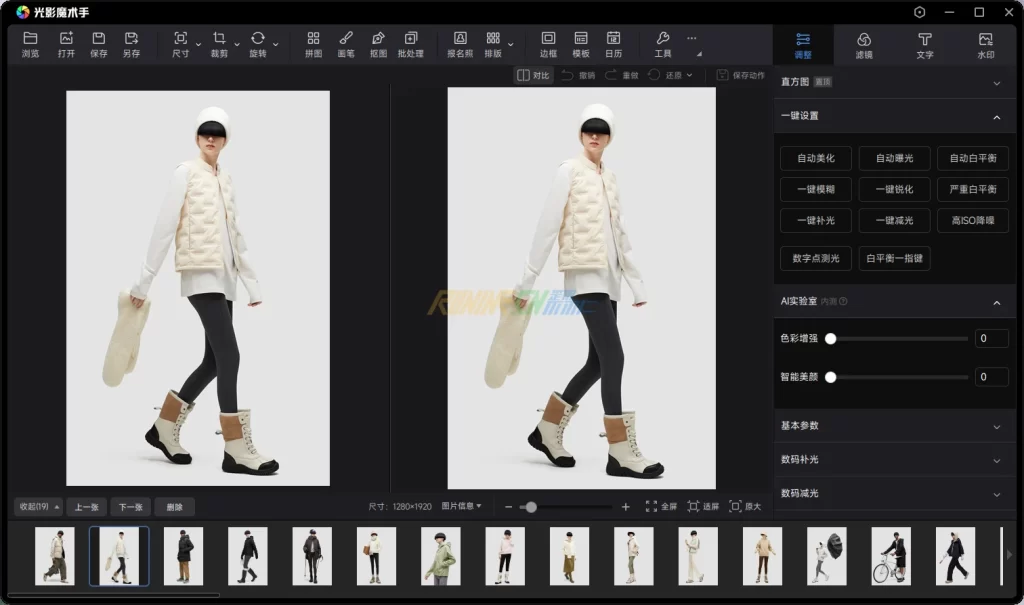
Task: Click the 自动美化 auto-beautify button
Action: pyautogui.click(x=815, y=158)
